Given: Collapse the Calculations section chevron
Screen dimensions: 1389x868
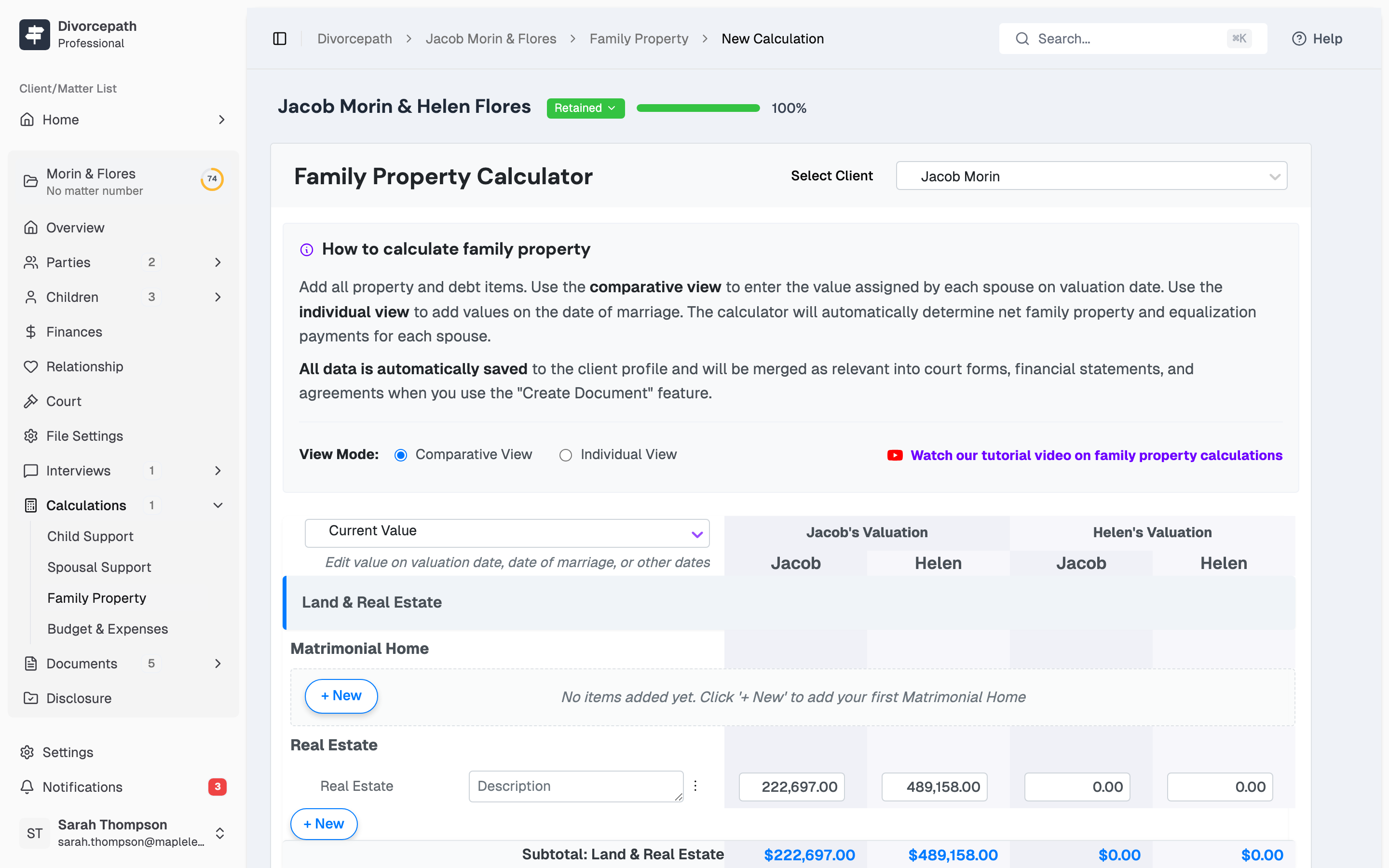Looking at the screenshot, I should pos(218,505).
